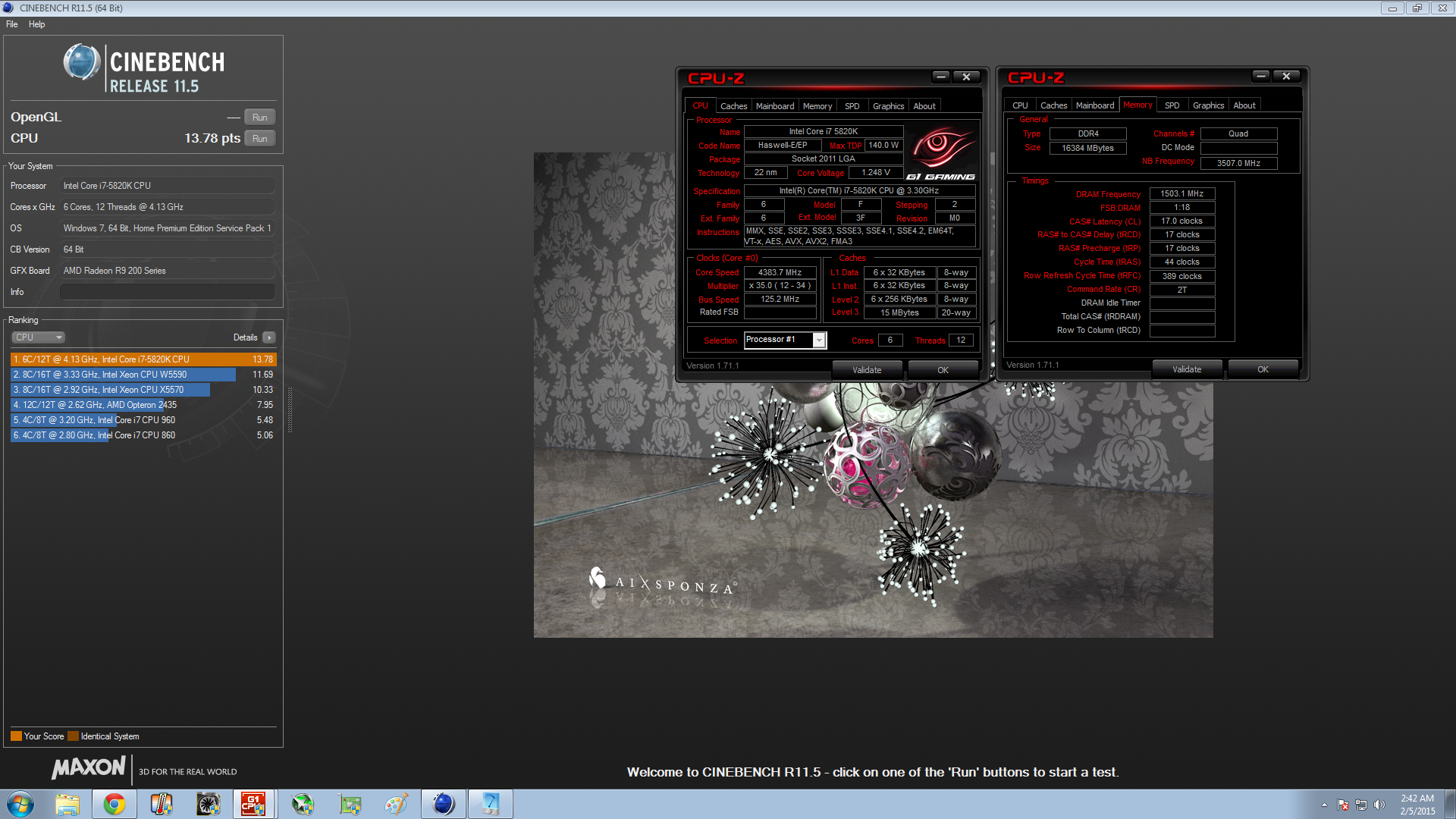This screenshot has height=819, width=1456.
Task: Open the Windows Start menu orb
Action: 20,804
